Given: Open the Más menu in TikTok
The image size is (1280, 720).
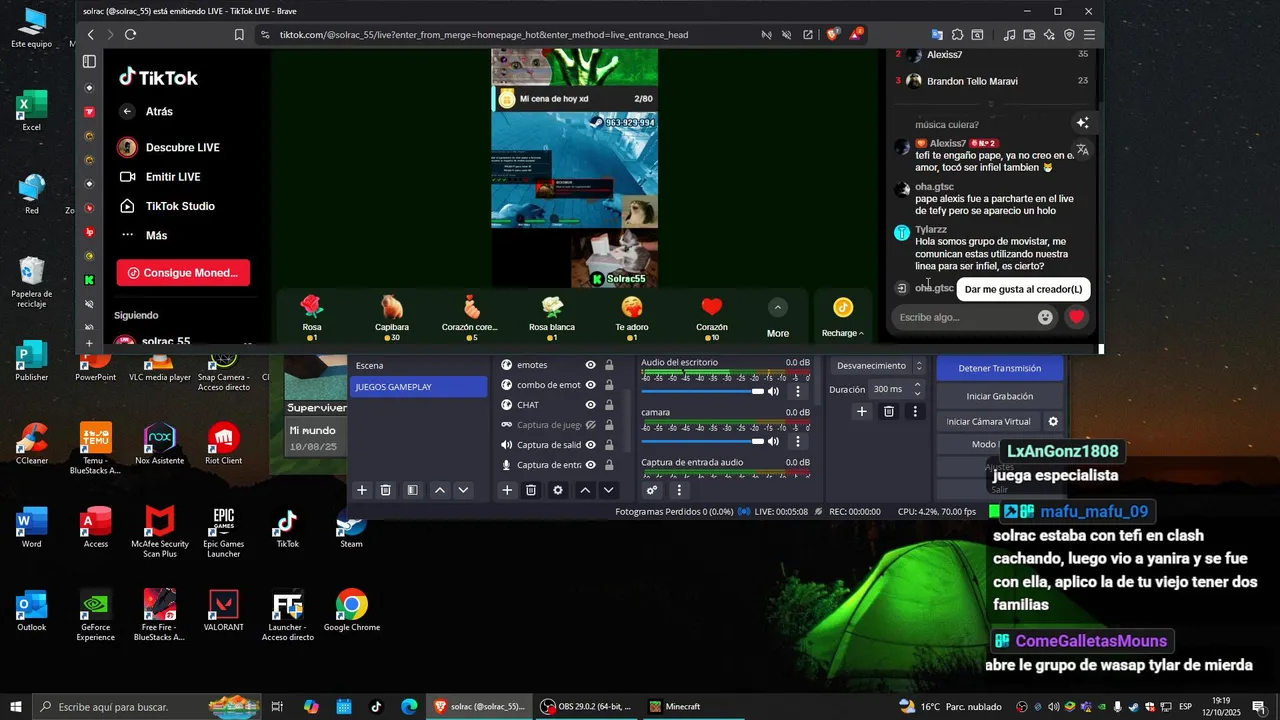Looking at the screenshot, I should pyautogui.click(x=143, y=235).
